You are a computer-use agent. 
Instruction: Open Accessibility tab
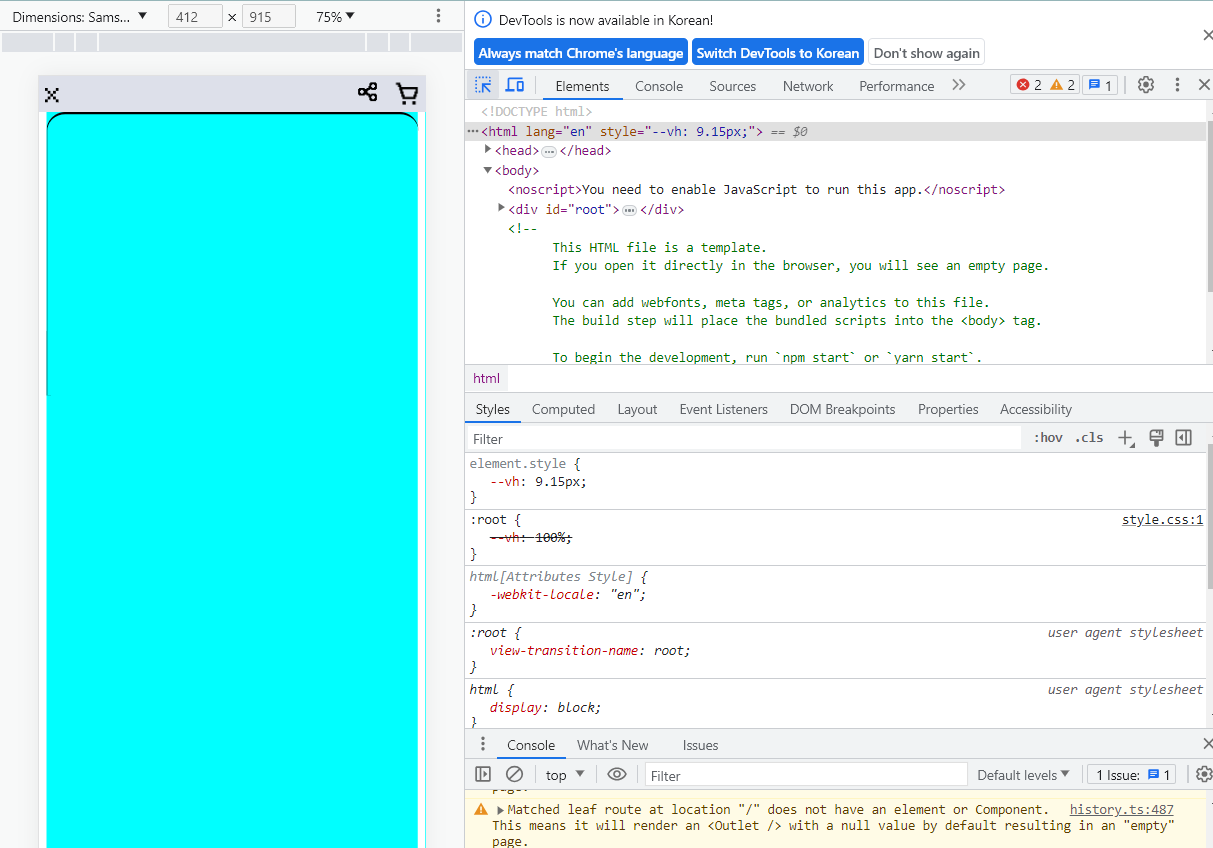tap(1035, 409)
